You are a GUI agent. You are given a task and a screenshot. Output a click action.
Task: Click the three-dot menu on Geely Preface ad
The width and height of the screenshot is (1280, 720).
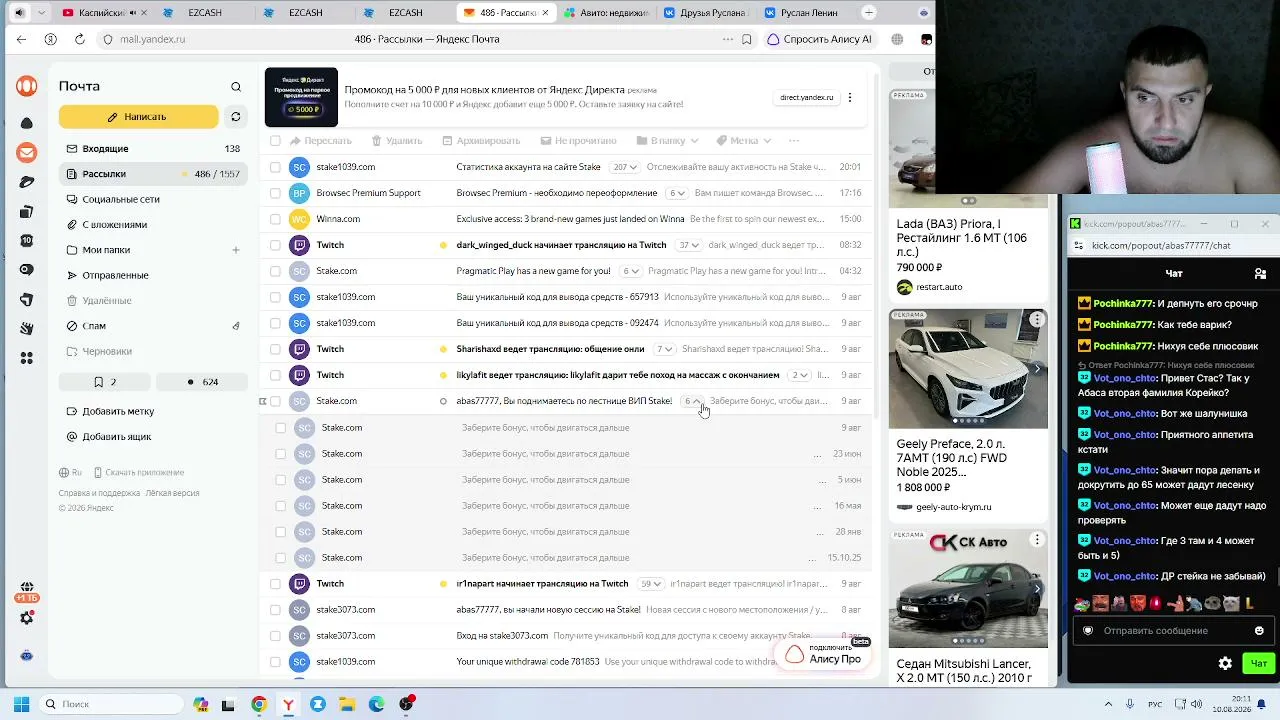tap(1037, 320)
